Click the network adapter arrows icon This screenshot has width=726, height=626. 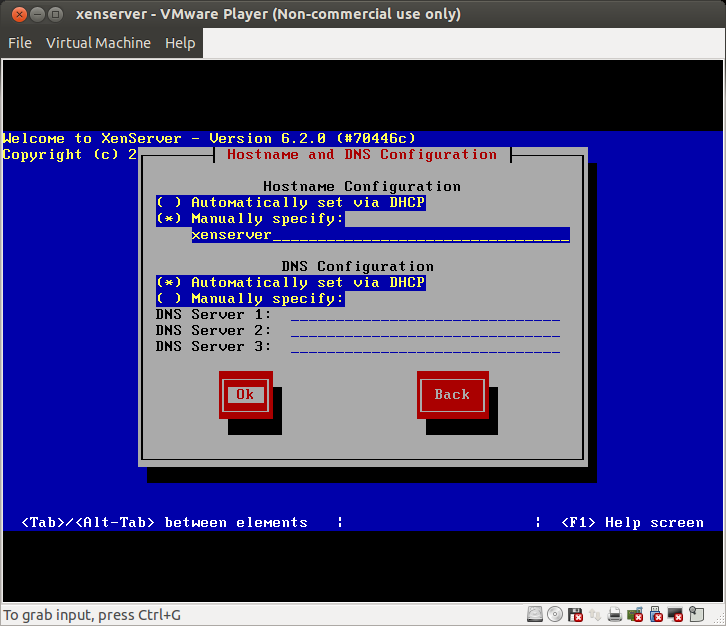595,614
